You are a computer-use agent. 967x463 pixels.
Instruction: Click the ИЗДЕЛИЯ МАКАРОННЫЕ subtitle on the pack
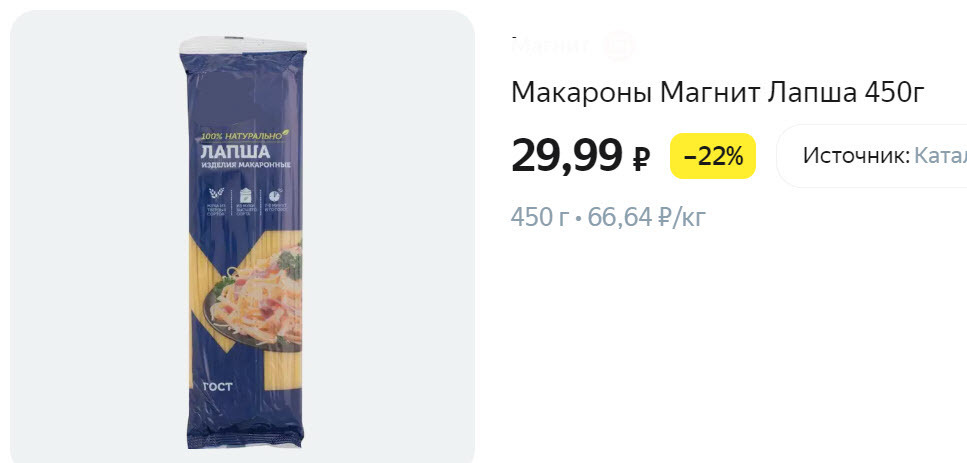(x=246, y=166)
